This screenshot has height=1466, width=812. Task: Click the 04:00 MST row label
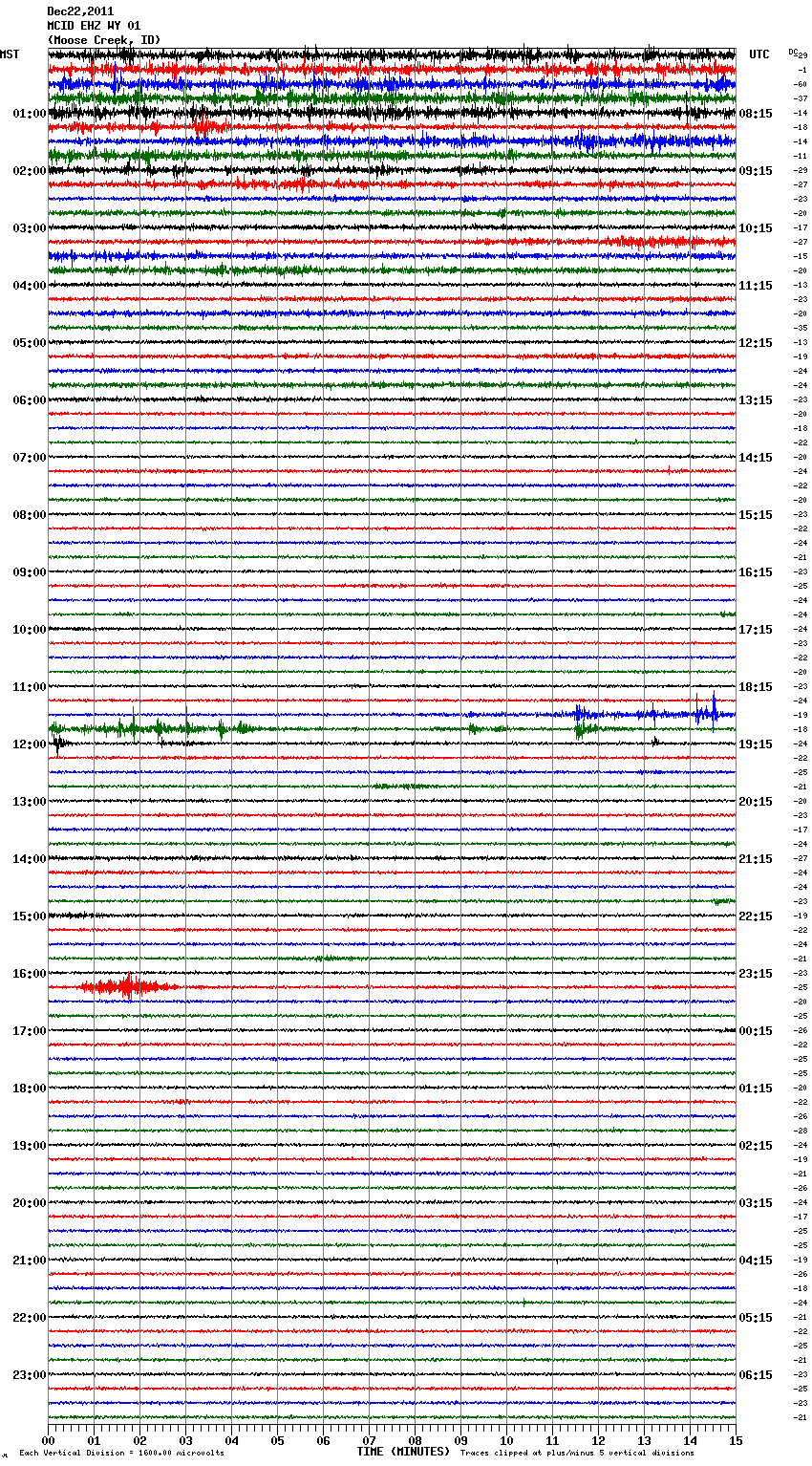30,286
